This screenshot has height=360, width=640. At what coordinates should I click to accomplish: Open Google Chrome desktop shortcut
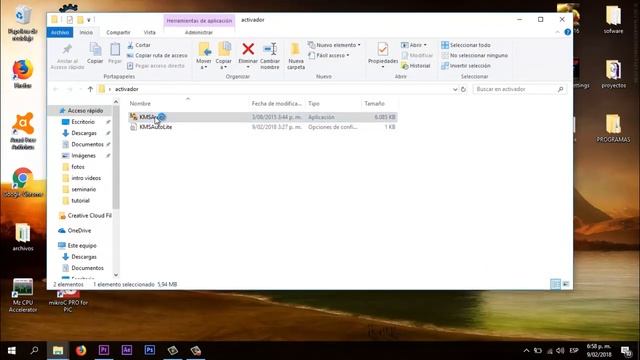tap(23, 182)
